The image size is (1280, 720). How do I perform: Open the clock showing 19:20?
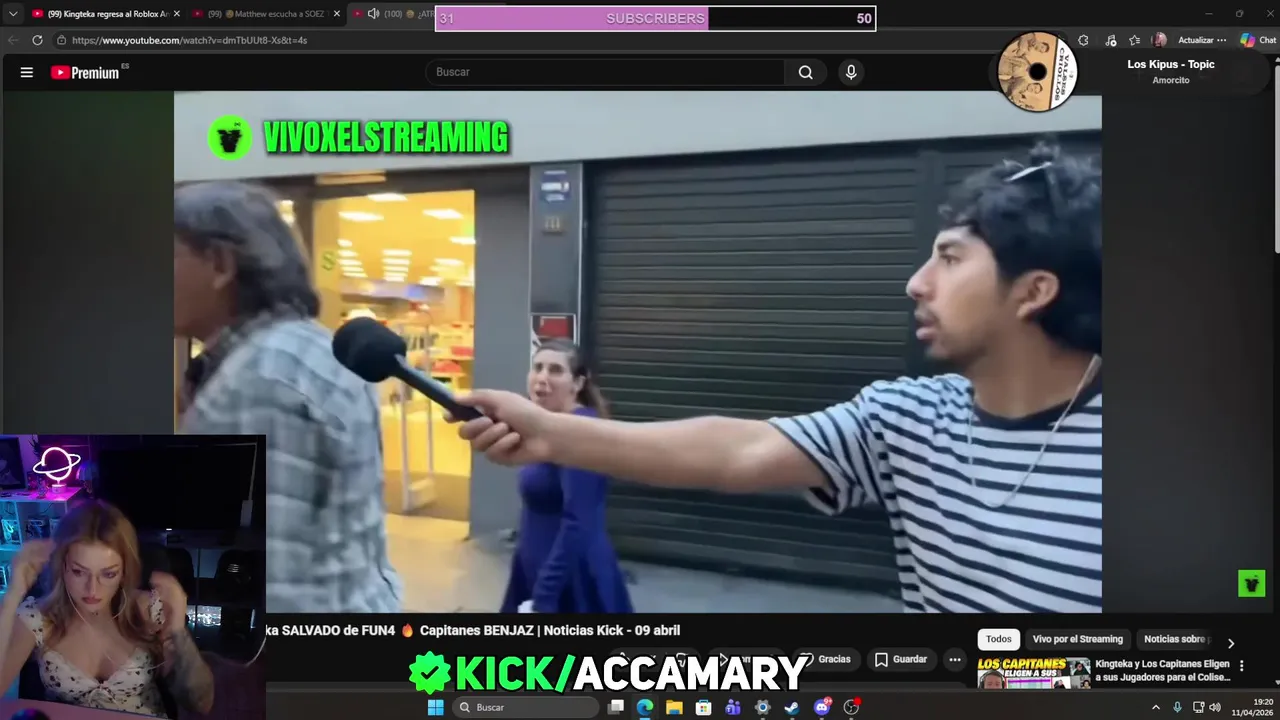click(1252, 707)
